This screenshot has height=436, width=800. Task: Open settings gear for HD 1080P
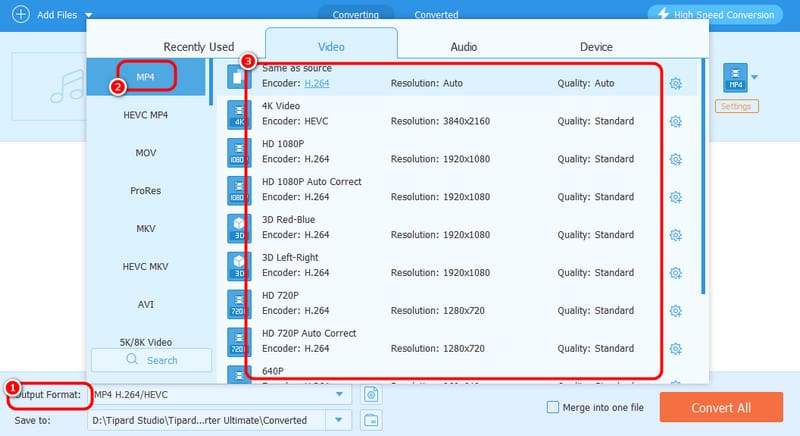pyautogui.click(x=676, y=159)
